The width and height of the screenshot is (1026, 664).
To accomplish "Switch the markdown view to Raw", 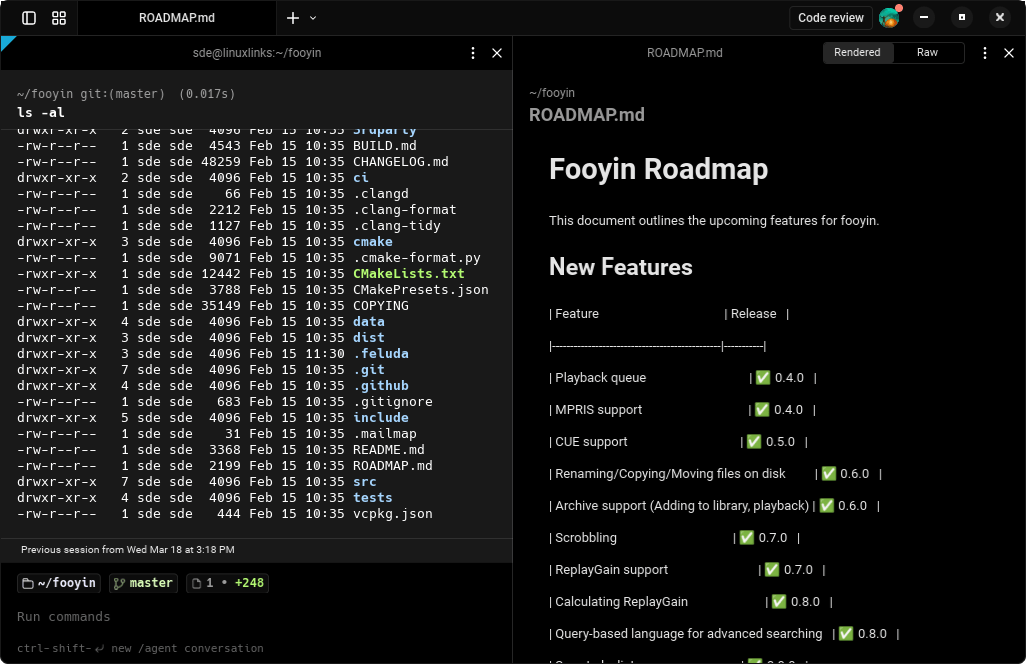I will 927,53.
